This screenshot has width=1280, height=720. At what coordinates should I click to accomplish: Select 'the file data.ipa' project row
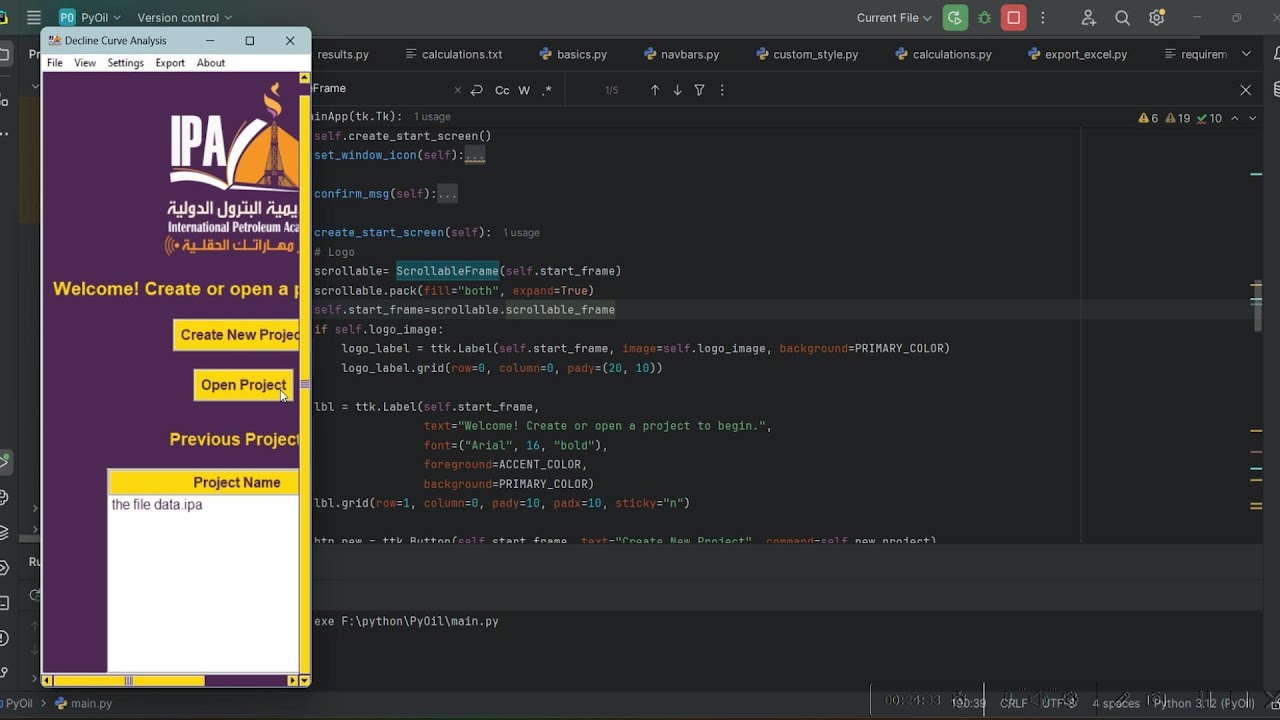(204, 505)
